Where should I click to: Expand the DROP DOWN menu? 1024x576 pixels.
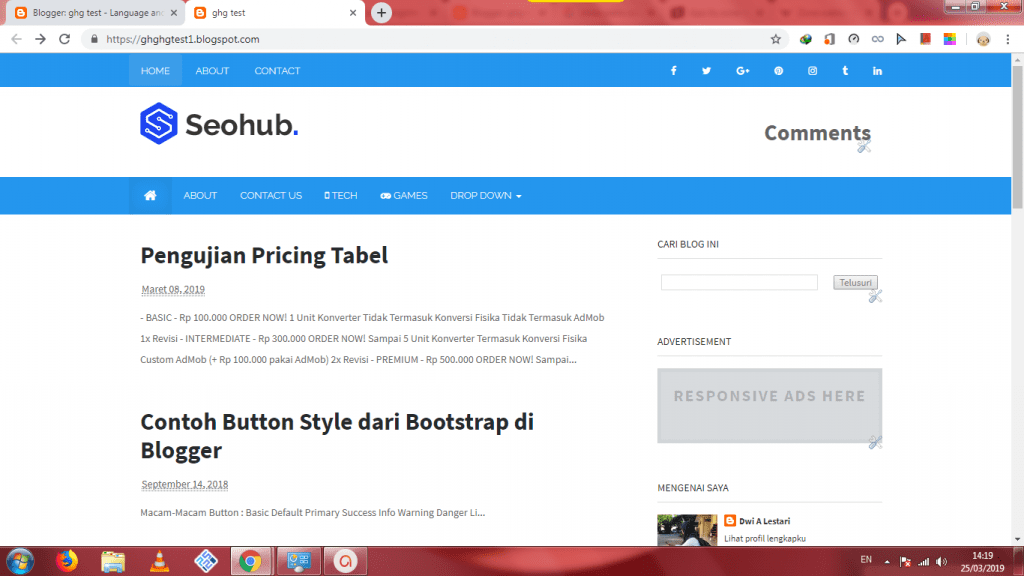[x=485, y=195]
